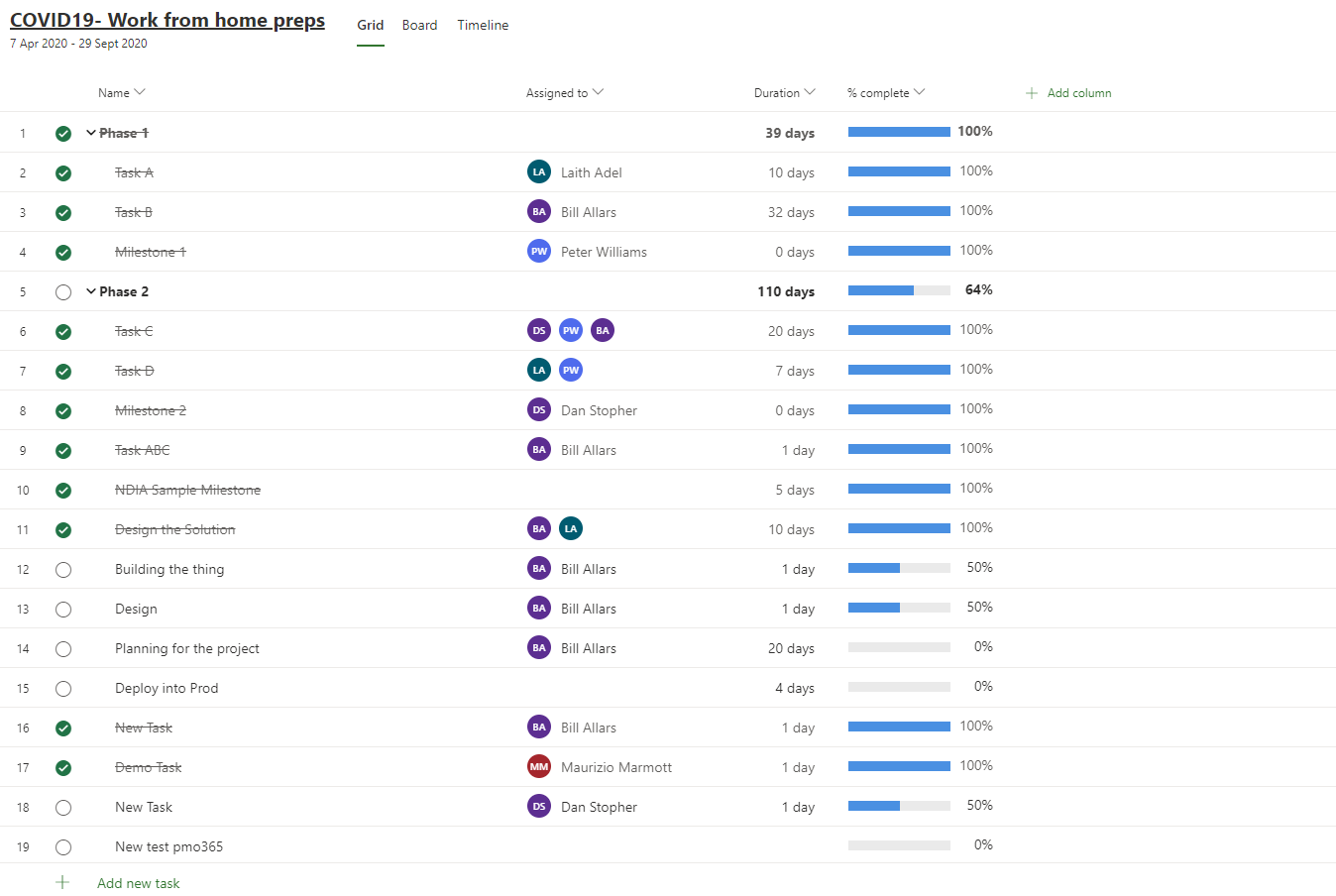Click Laith Adel's LA avatar on Task A

538,171
